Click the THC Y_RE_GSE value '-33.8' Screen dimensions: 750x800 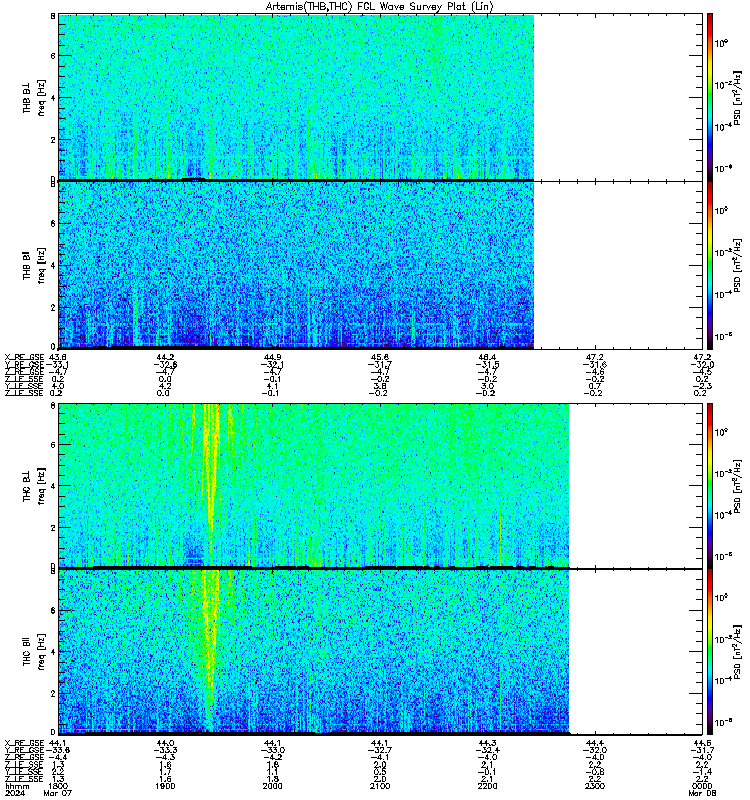tap(58, 750)
